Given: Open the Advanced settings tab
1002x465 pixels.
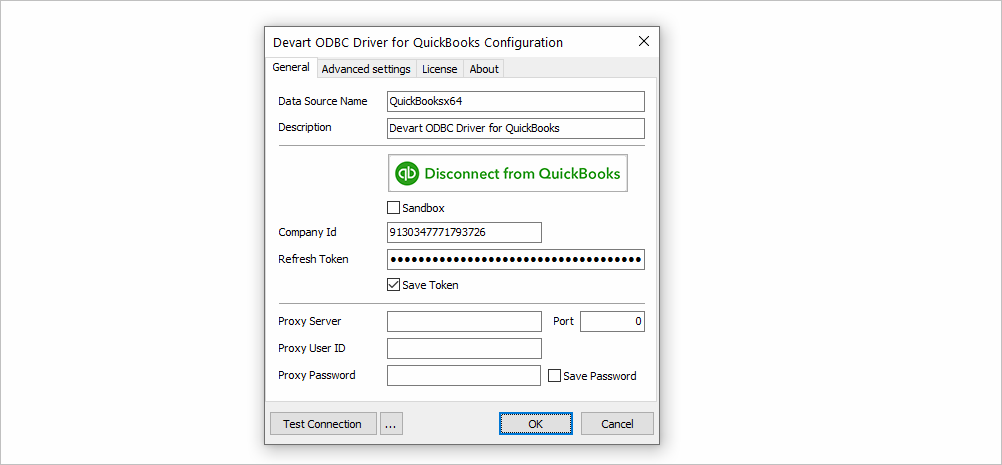Looking at the screenshot, I should [x=366, y=69].
